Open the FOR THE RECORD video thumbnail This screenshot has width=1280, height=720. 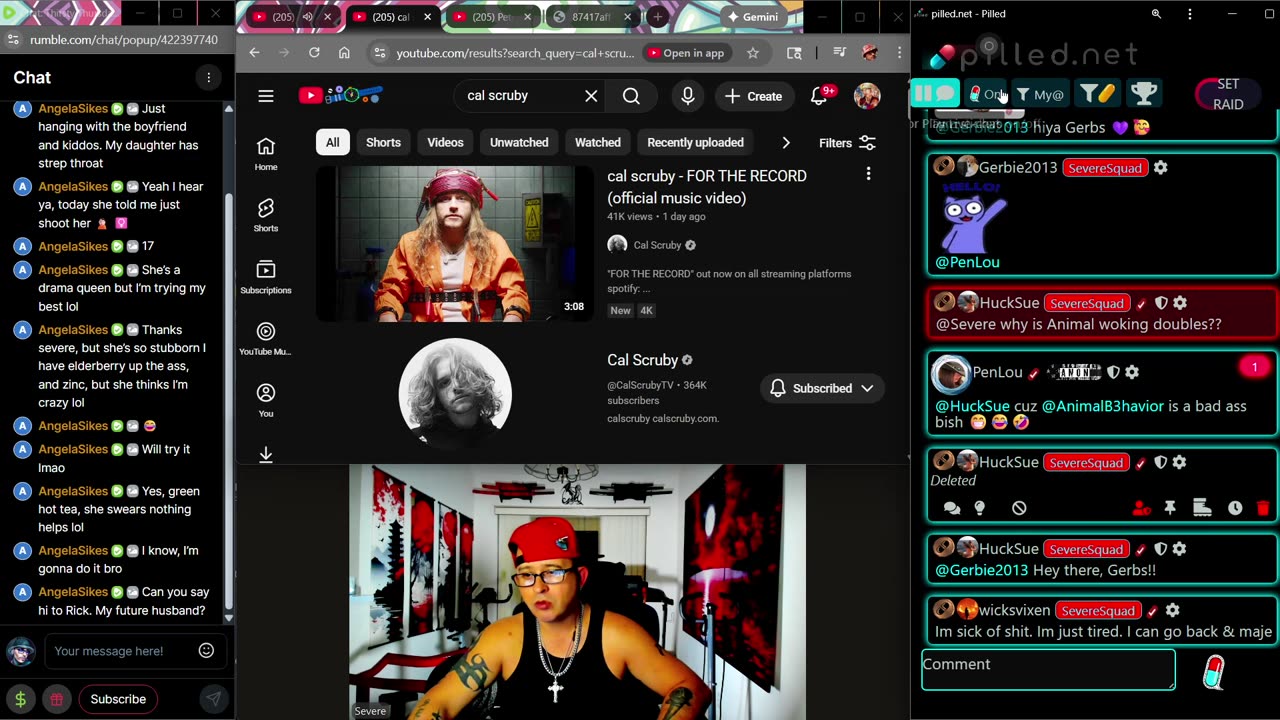tap(455, 243)
